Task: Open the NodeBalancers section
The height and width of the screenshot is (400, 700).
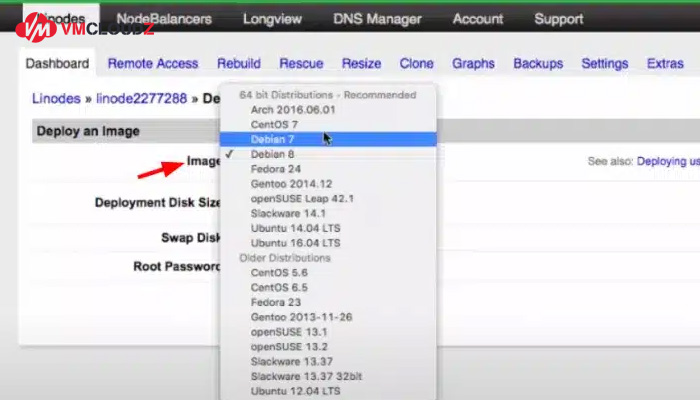Action: tap(164, 19)
